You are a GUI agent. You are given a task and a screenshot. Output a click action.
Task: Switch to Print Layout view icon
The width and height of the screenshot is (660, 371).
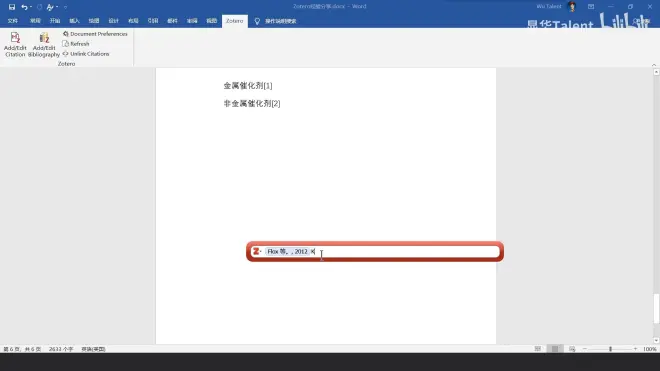coord(555,349)
